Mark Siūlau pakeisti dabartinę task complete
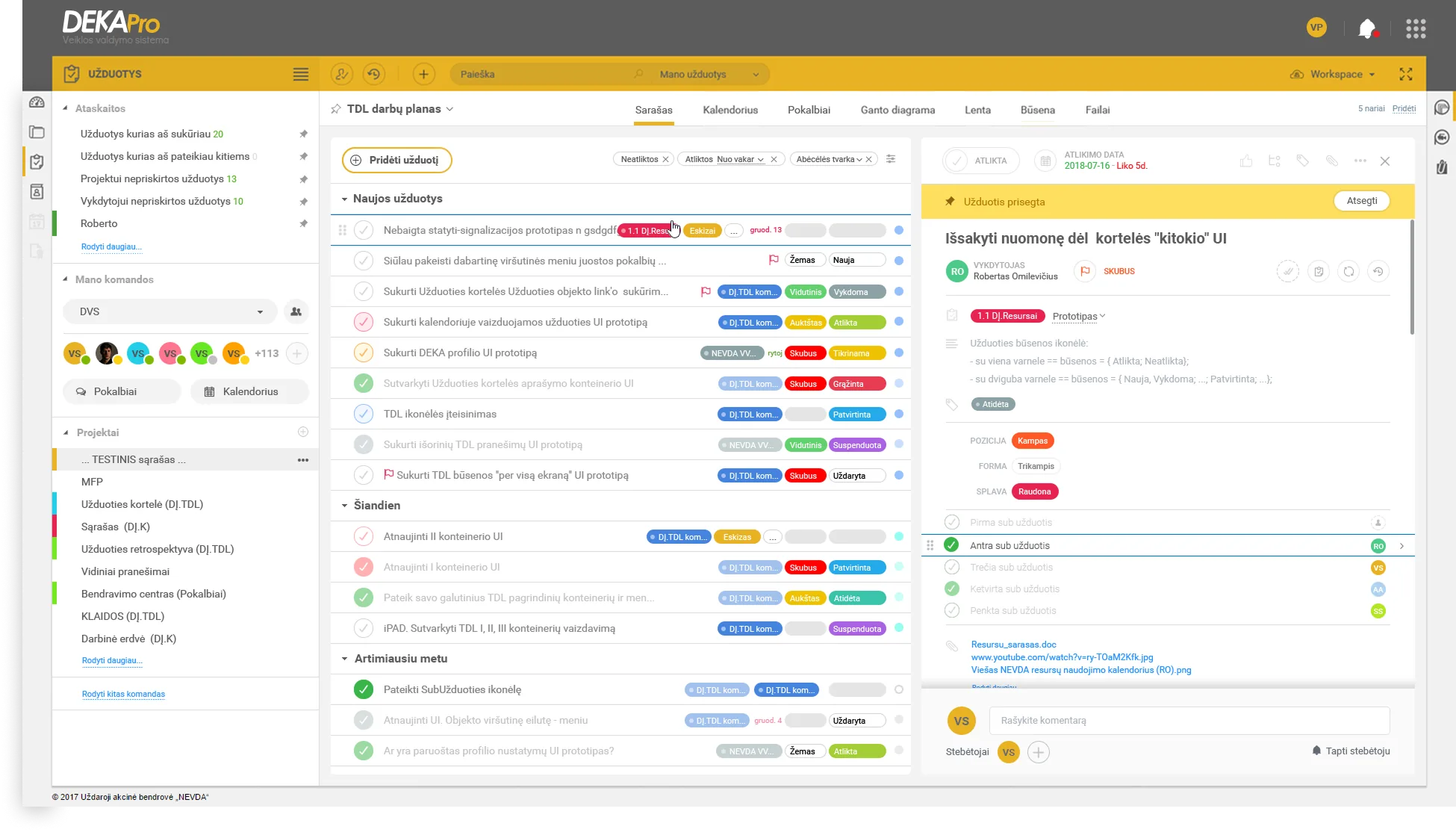 364,261
